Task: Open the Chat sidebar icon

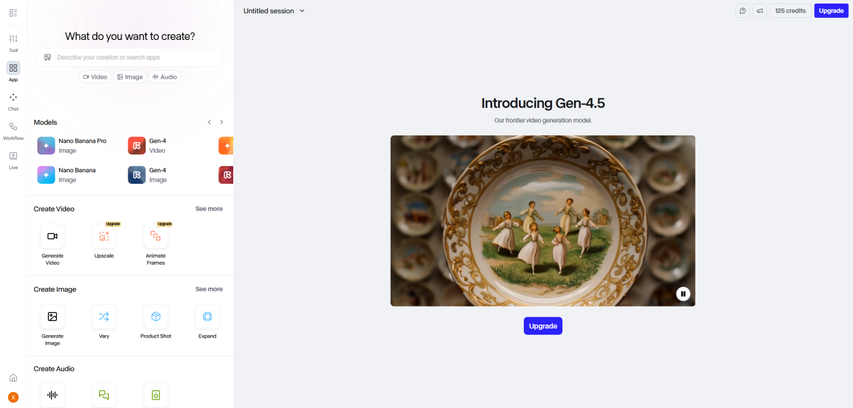Action: pyautogui.click(x=13, y=101)
